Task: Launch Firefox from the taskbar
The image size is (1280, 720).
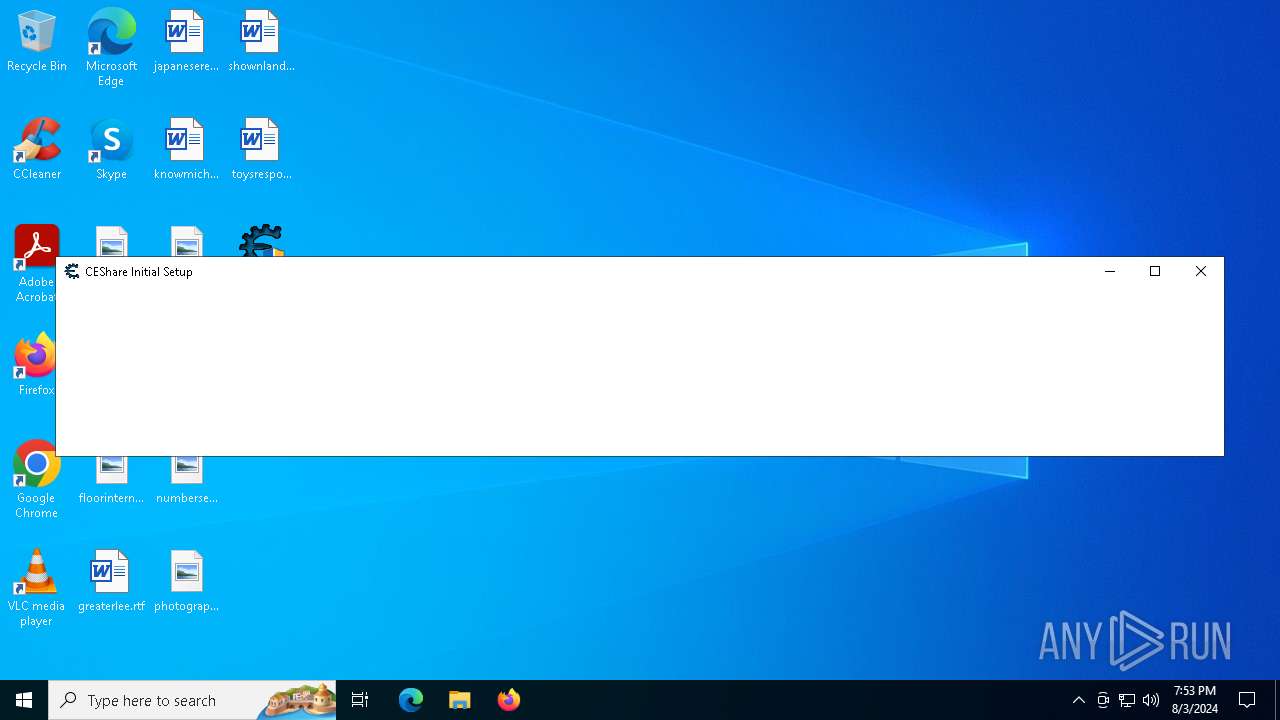Action: click(509, 700)
